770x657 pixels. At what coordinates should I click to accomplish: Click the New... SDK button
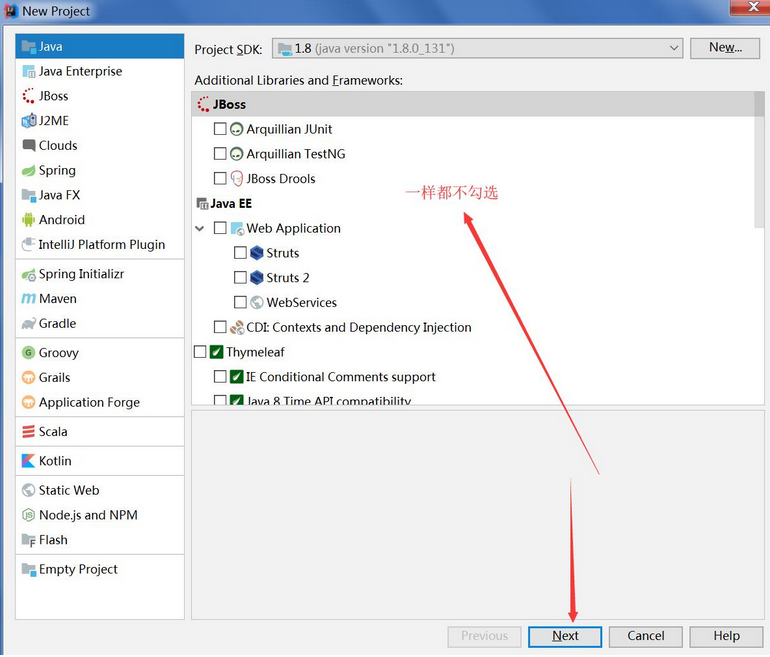point(725,48)
